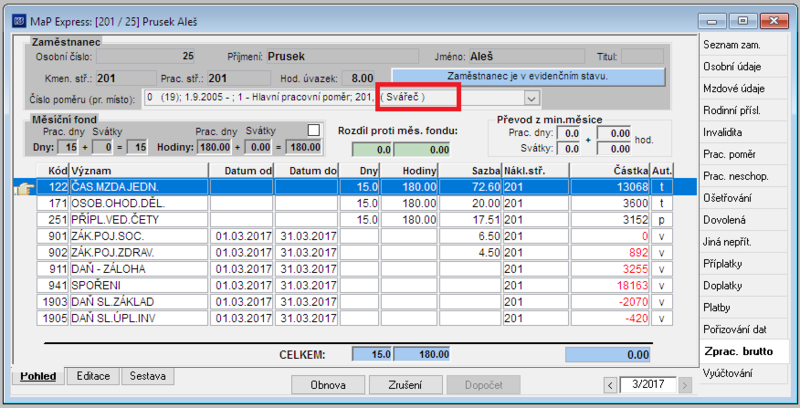Switch to the Sestava tab

click(147, 376)
